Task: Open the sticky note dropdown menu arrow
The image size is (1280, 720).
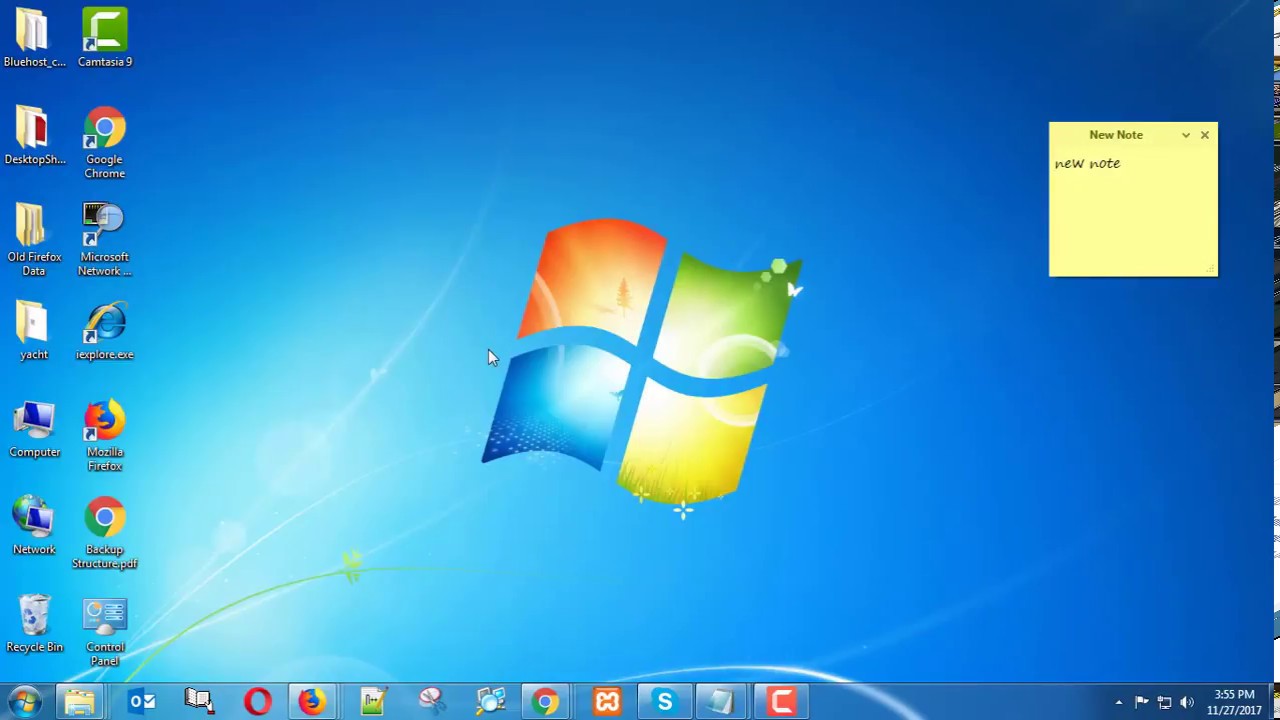Action: pyautogui.click(x=1186, y=135)
